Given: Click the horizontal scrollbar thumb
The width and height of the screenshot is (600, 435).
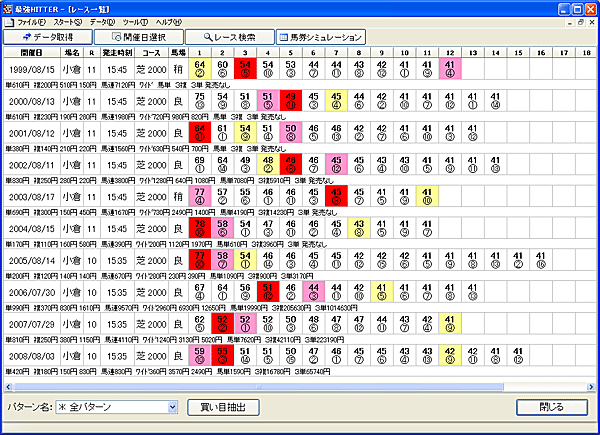Looking at the screenshot, I should [258, 387].
